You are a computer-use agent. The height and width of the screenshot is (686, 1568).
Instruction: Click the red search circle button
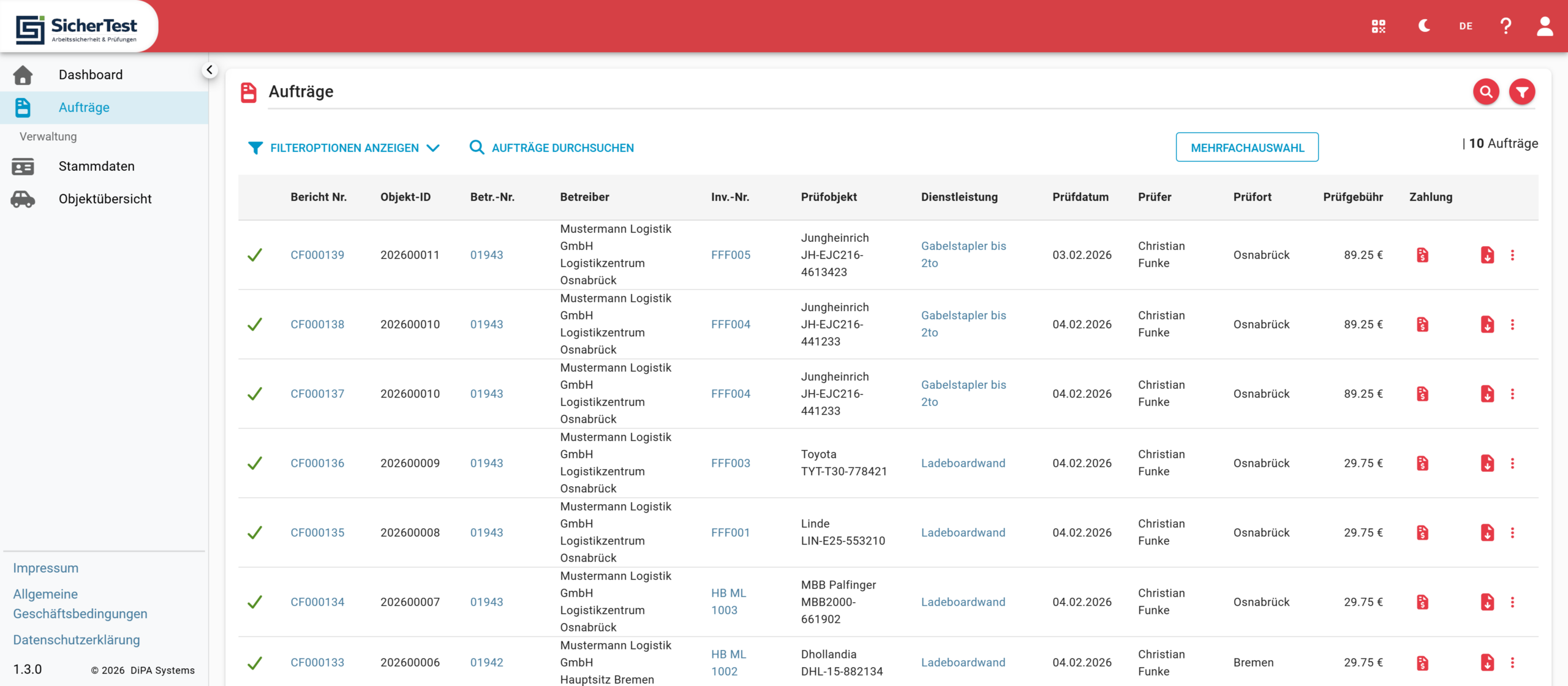pos(1486,92)
